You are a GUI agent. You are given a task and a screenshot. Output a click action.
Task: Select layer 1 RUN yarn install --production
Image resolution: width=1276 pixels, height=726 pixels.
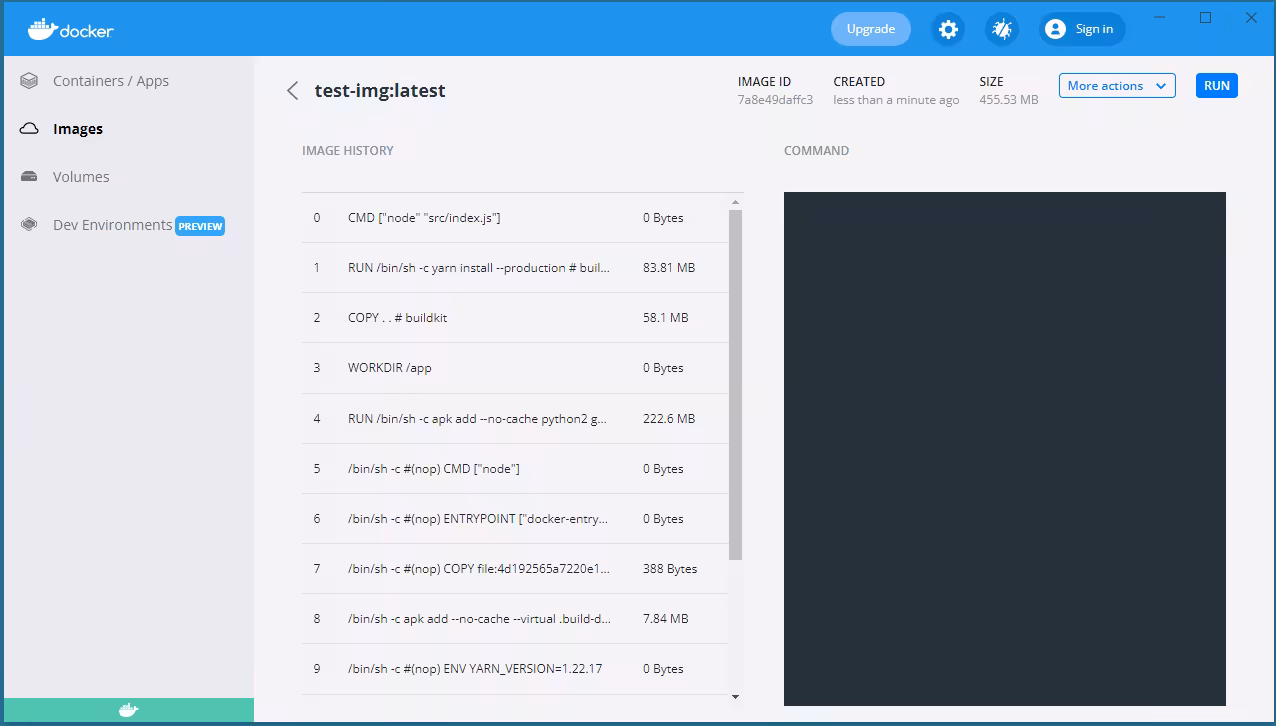click(x=515, y=268)
